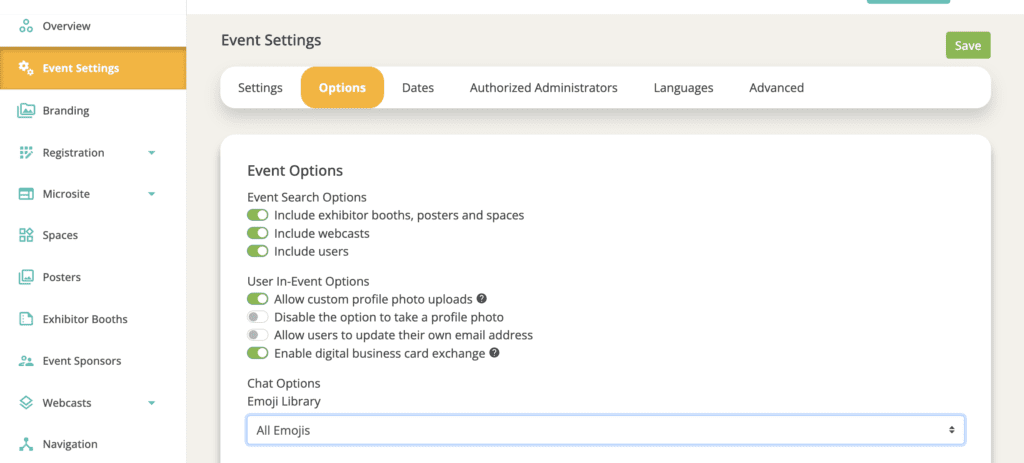Click the Spaces grid icon
Screen dimensions: 1024x463
tap(26, 235)
